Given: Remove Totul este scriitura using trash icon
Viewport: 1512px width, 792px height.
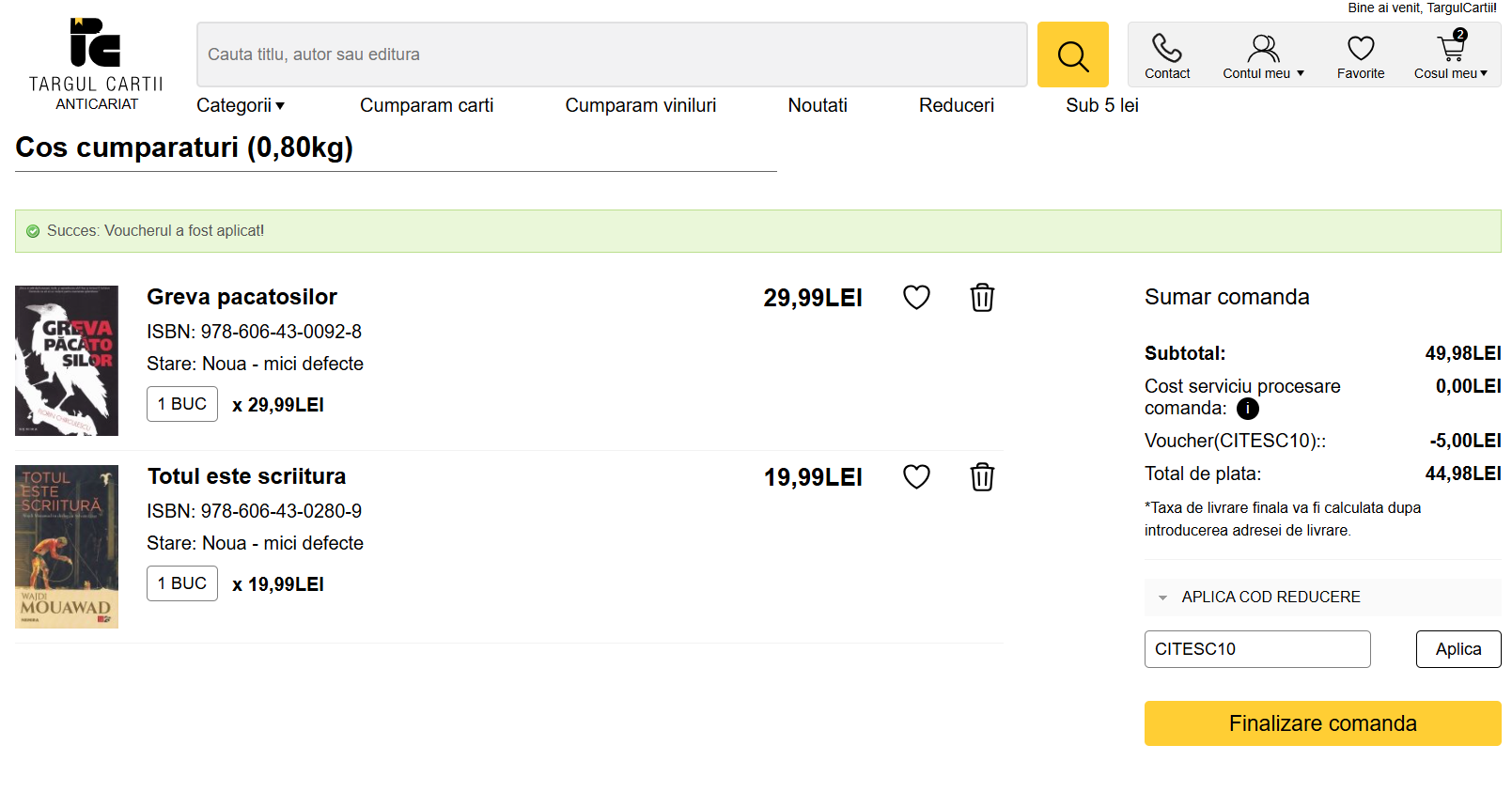Looking at the screenshot, I should tap(982, 477).
